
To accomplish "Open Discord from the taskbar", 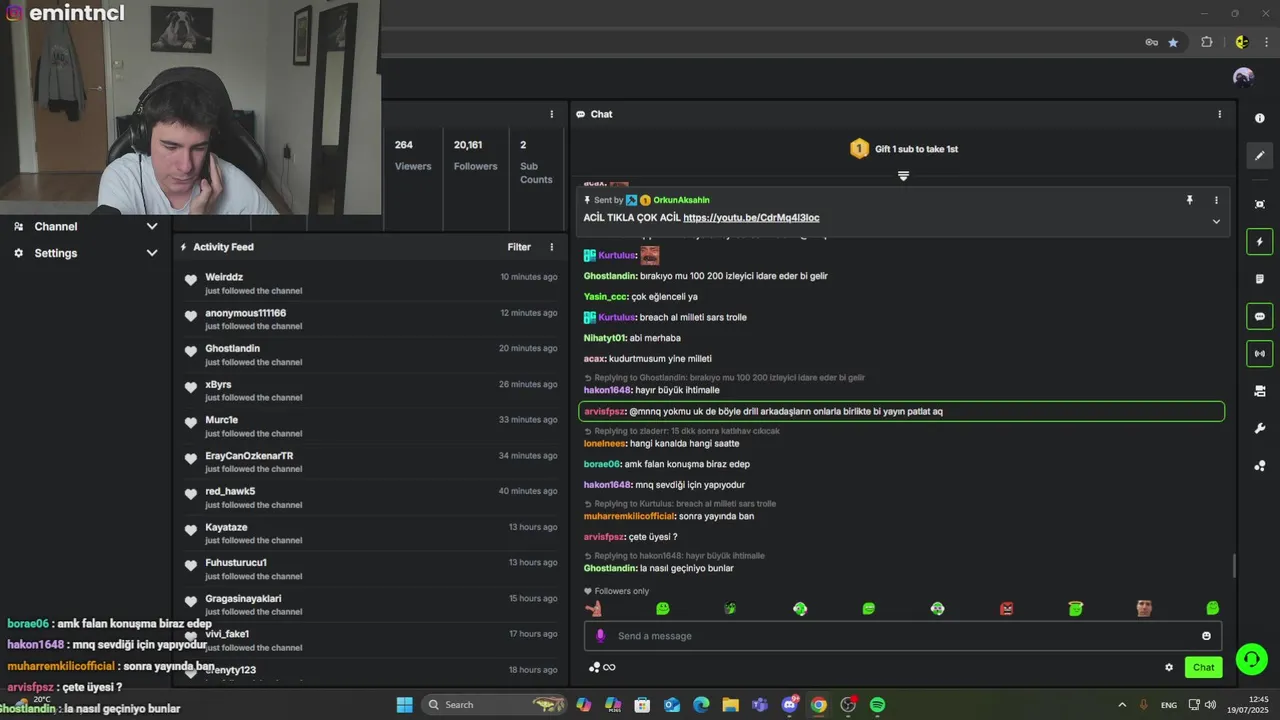I will pos(790,705).
